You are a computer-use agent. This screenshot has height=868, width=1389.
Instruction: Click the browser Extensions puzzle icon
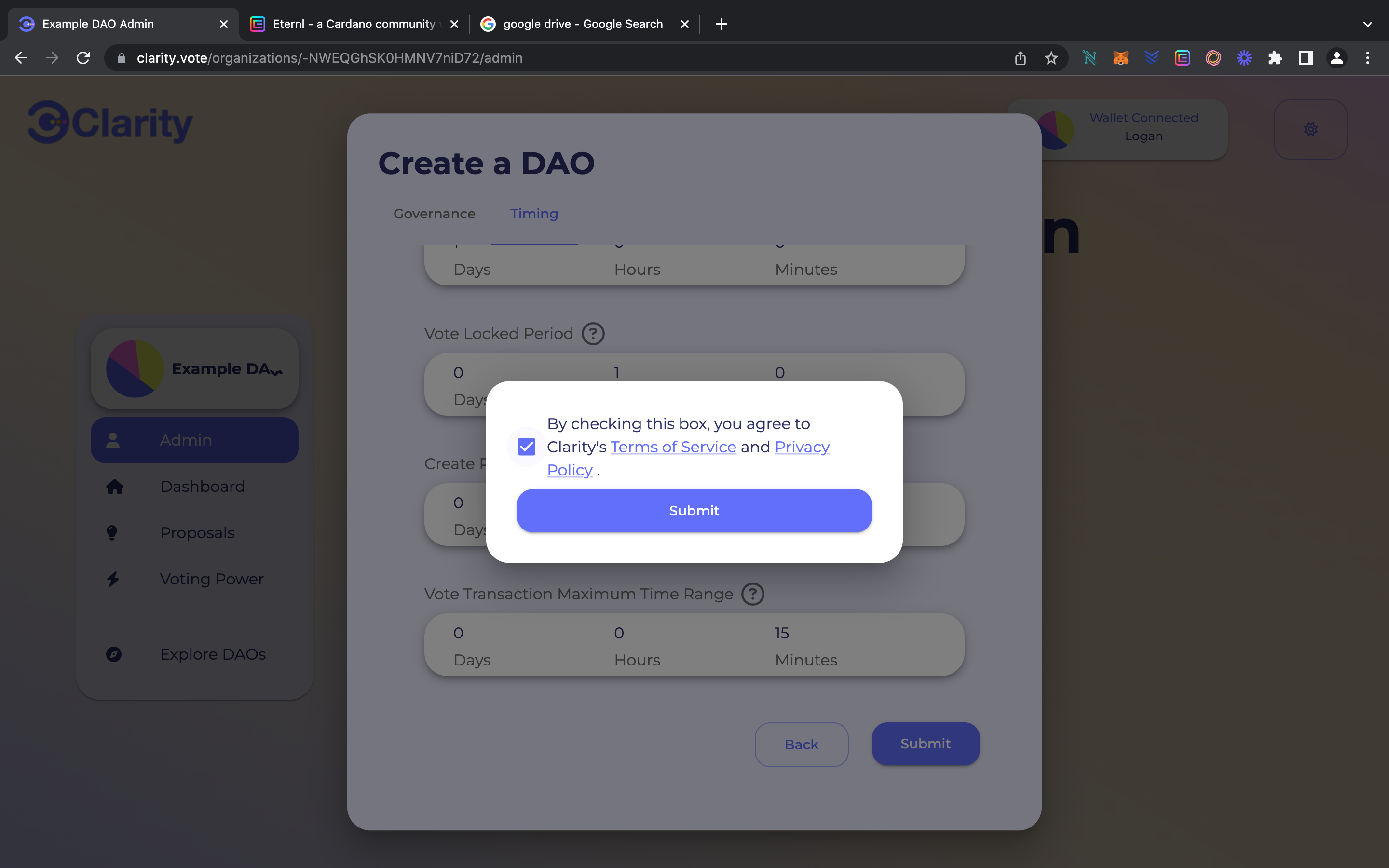[1275, 58]
